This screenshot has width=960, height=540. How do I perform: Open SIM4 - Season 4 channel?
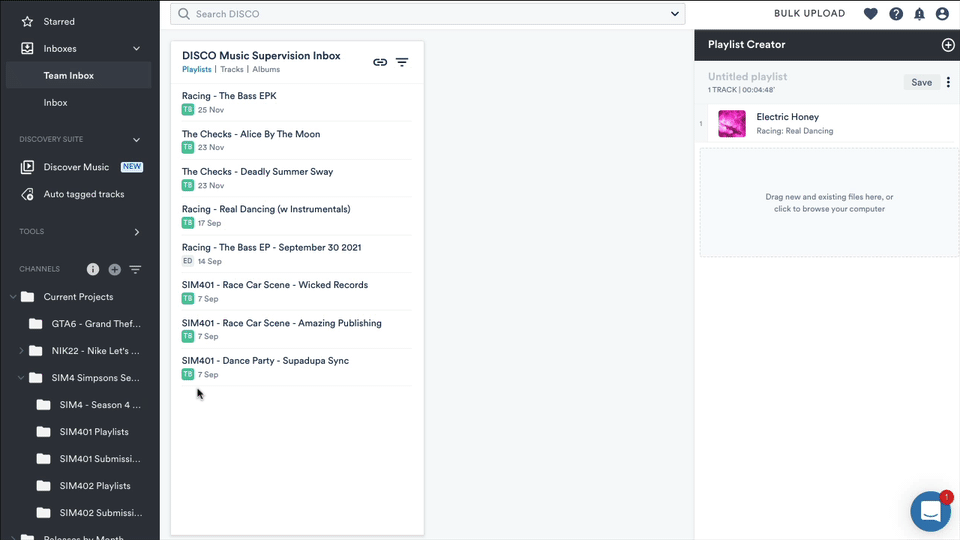click(x=100, y=405)
